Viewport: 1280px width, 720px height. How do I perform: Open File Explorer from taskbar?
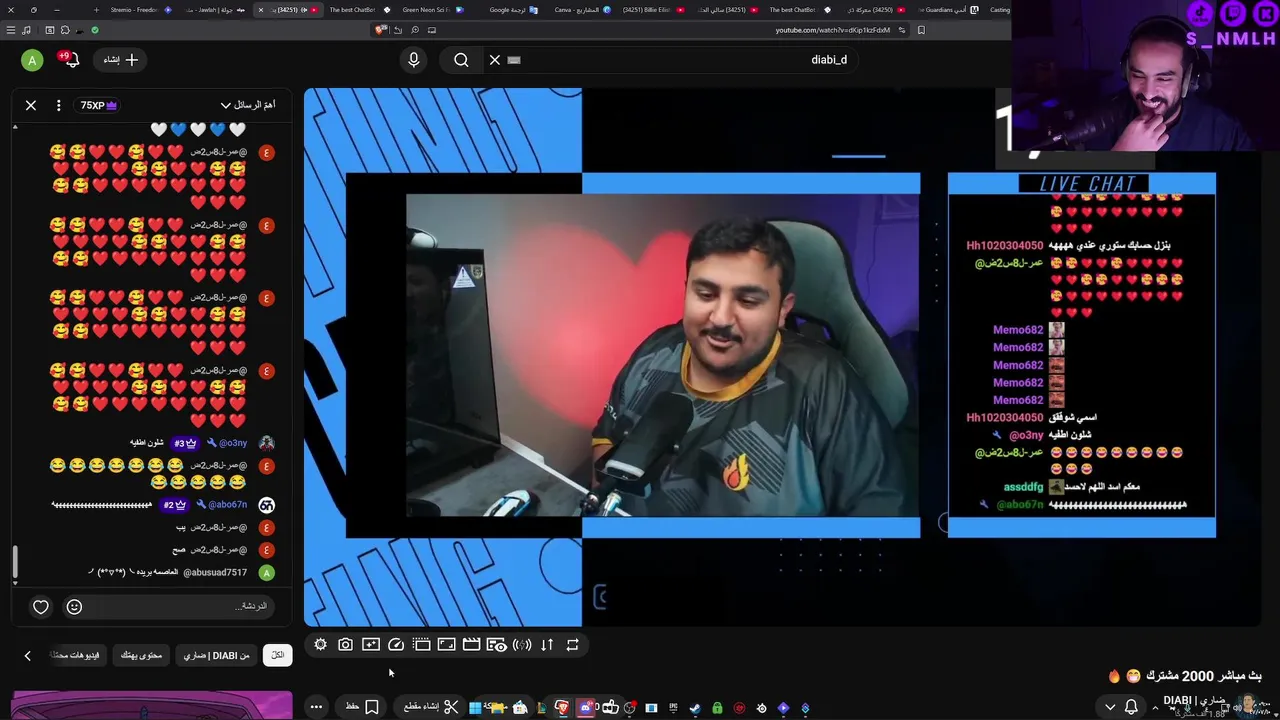497,708
